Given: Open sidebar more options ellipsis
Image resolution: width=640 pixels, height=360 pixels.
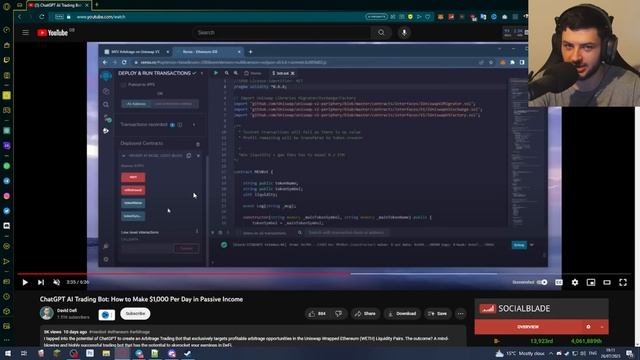Looking at the screenshot, I should click(7, 340).
